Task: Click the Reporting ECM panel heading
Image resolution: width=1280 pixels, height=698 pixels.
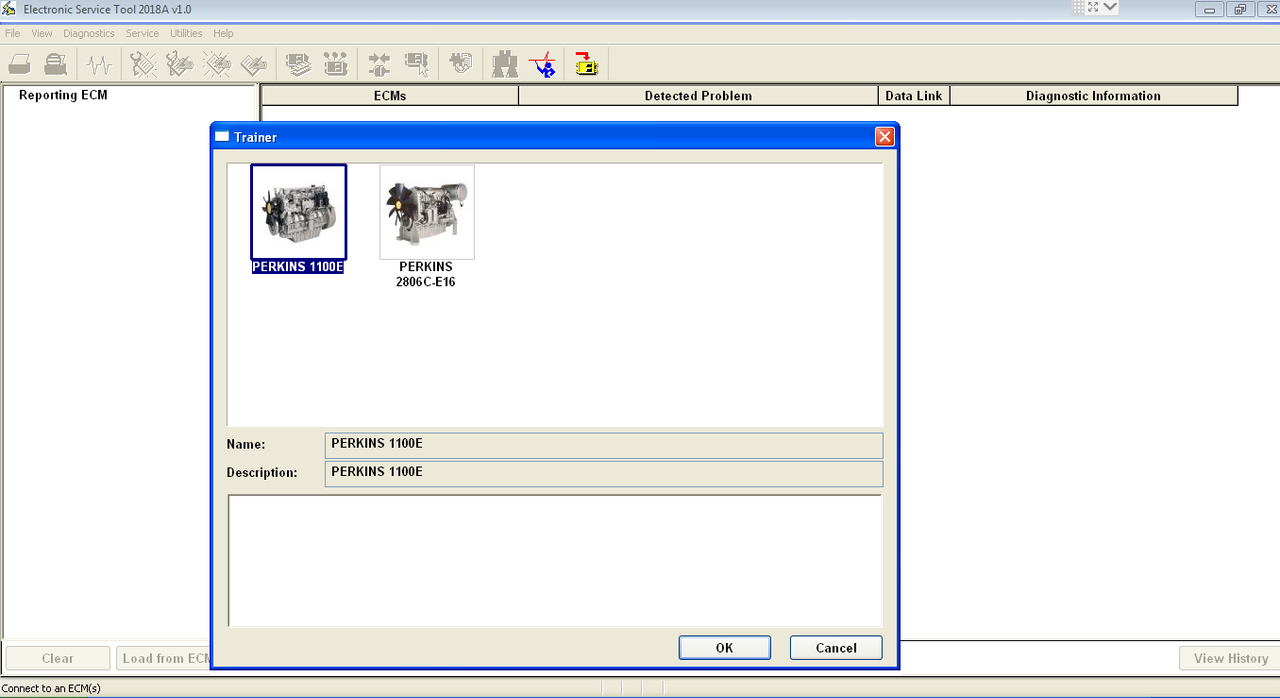Action: click(63, 95)
